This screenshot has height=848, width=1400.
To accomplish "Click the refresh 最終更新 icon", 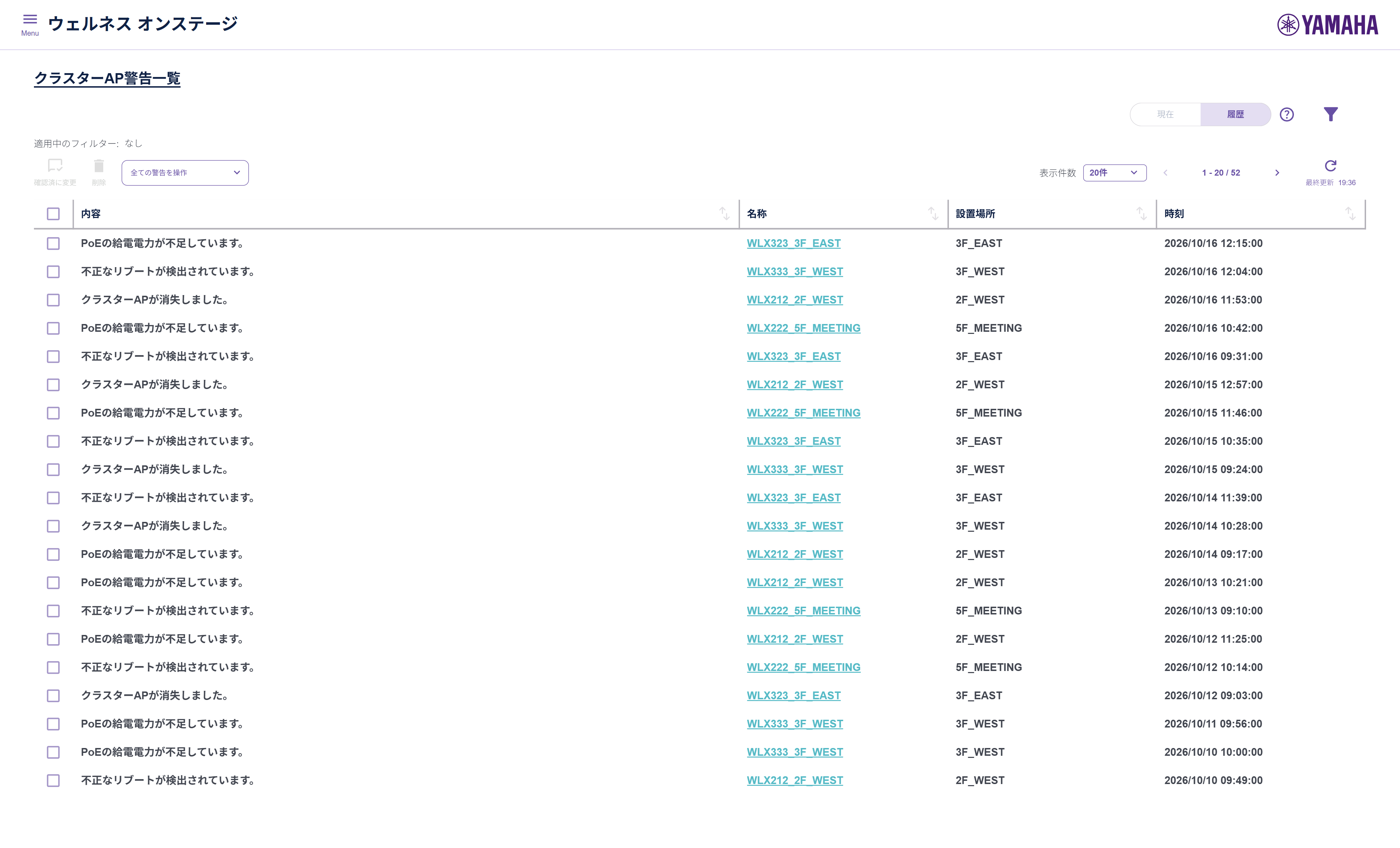I will coord(1330,165).
